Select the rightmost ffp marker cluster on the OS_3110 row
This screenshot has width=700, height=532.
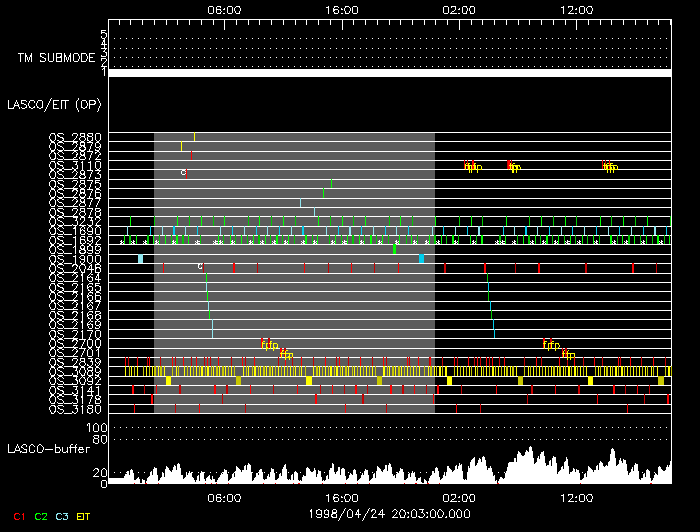pyautogui.click(x=609, y=166)
